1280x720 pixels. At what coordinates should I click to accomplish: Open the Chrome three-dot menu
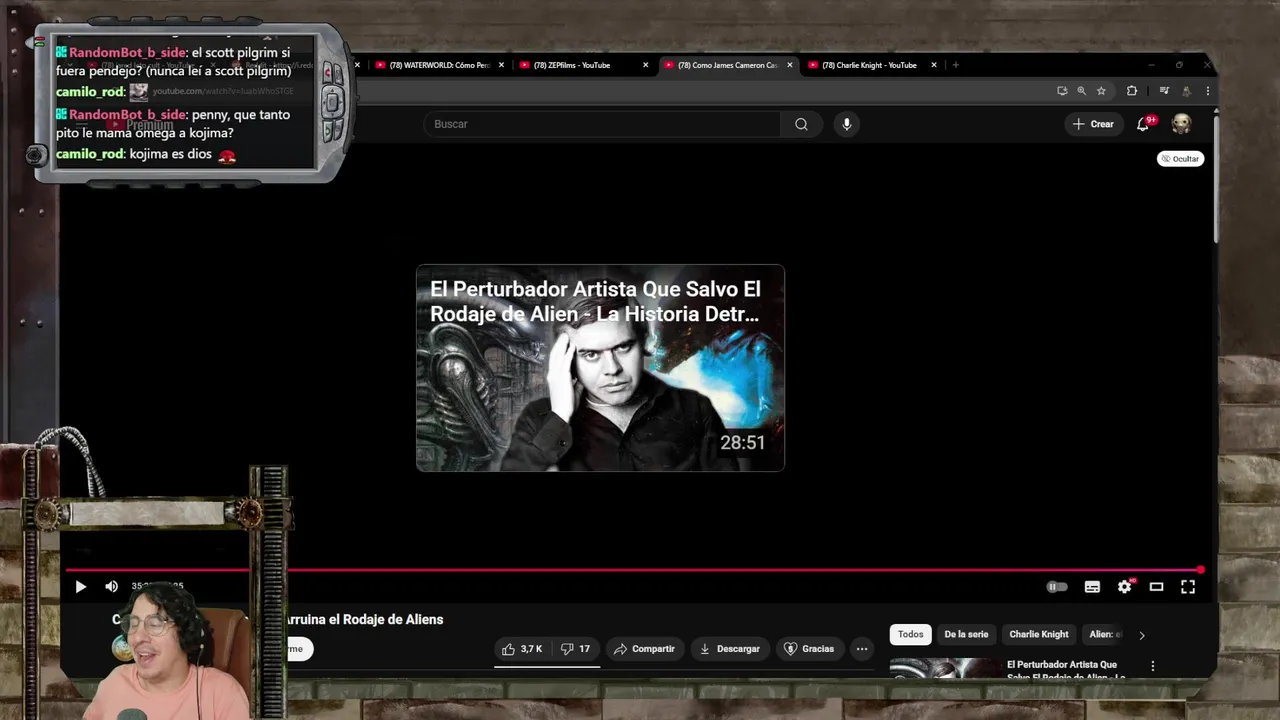(1208, 91)
